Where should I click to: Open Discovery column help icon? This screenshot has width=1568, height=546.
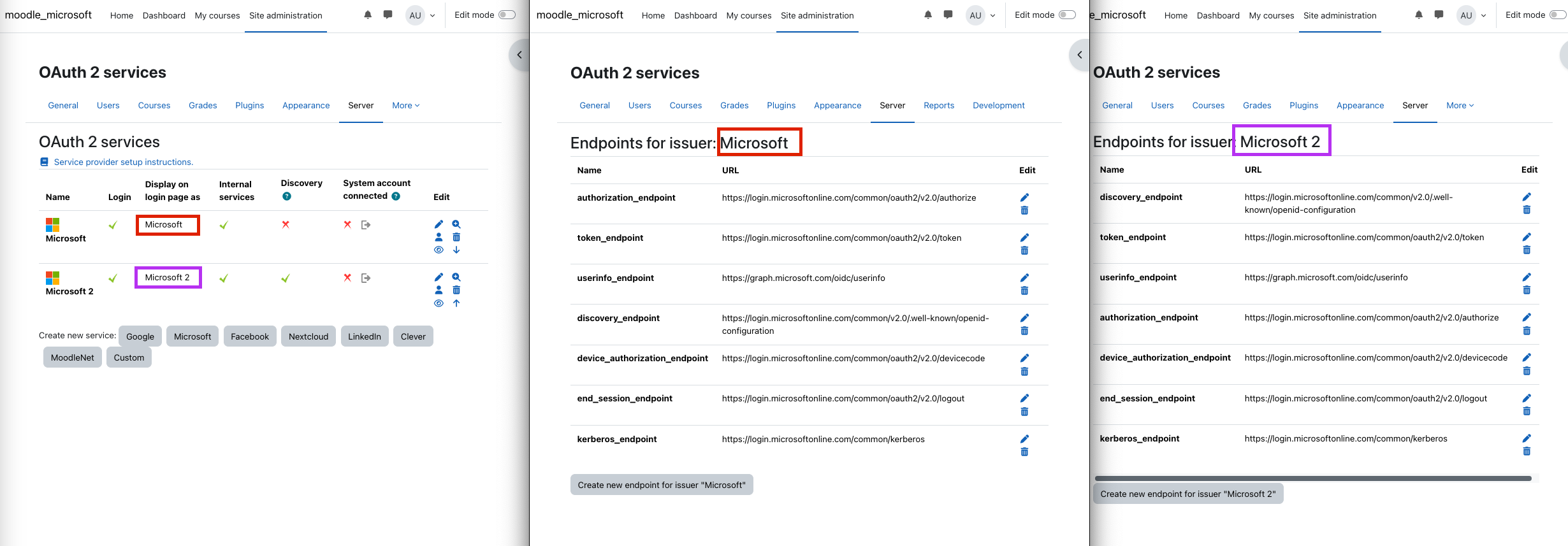287,196
